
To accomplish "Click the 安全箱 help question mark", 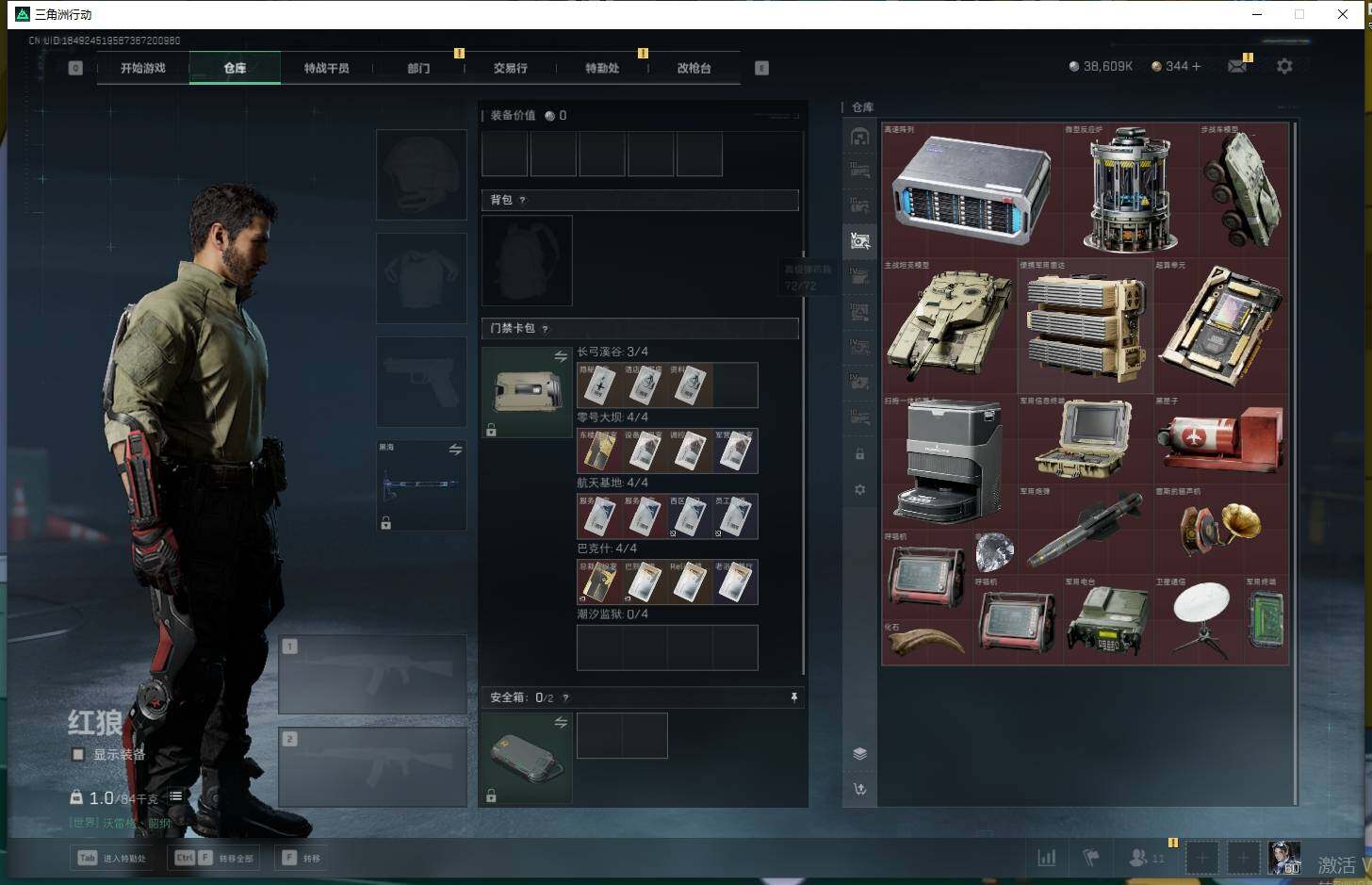I will [565, 697].
